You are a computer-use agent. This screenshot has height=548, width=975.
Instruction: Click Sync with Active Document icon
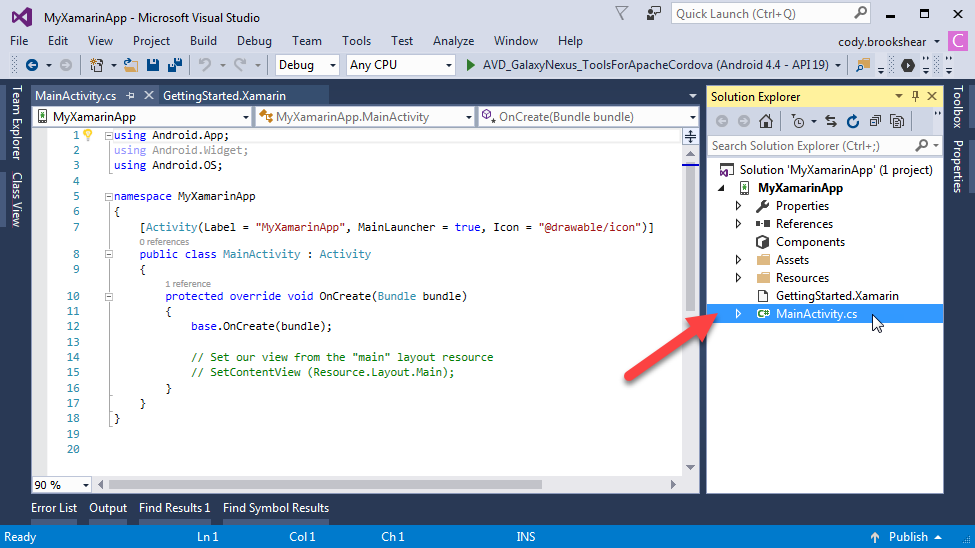(831, 121)
